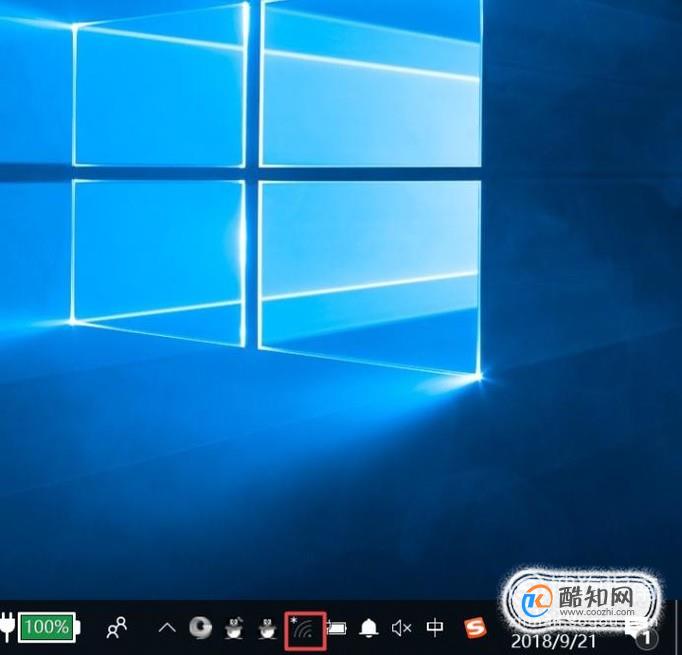Viewport: 682px width, 655px height.
Task: Switch the 中 input language indicator
Action: 435,627
